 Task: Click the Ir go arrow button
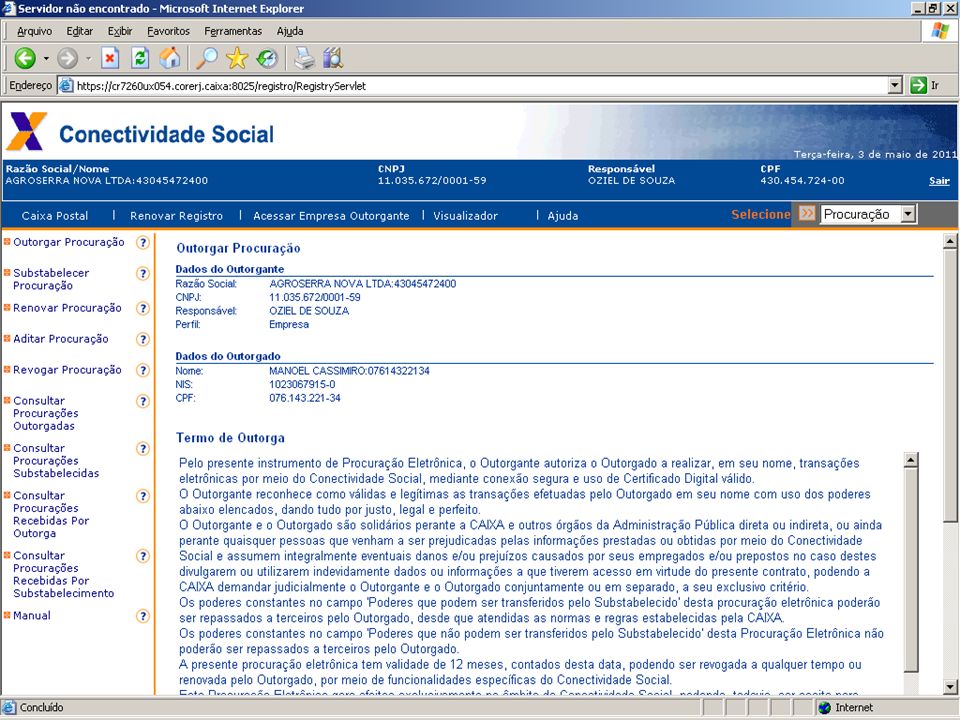coord(918,85)
